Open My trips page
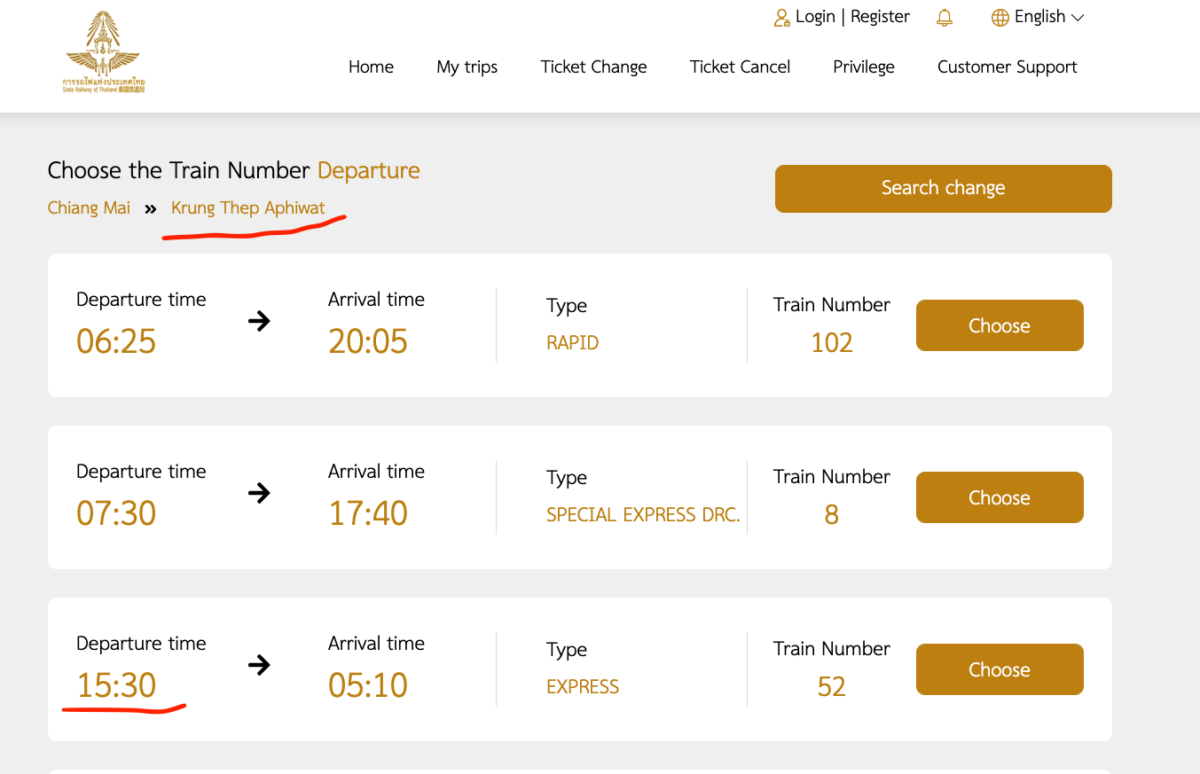This screenshot has height=774, width=1200. [467, 67]
